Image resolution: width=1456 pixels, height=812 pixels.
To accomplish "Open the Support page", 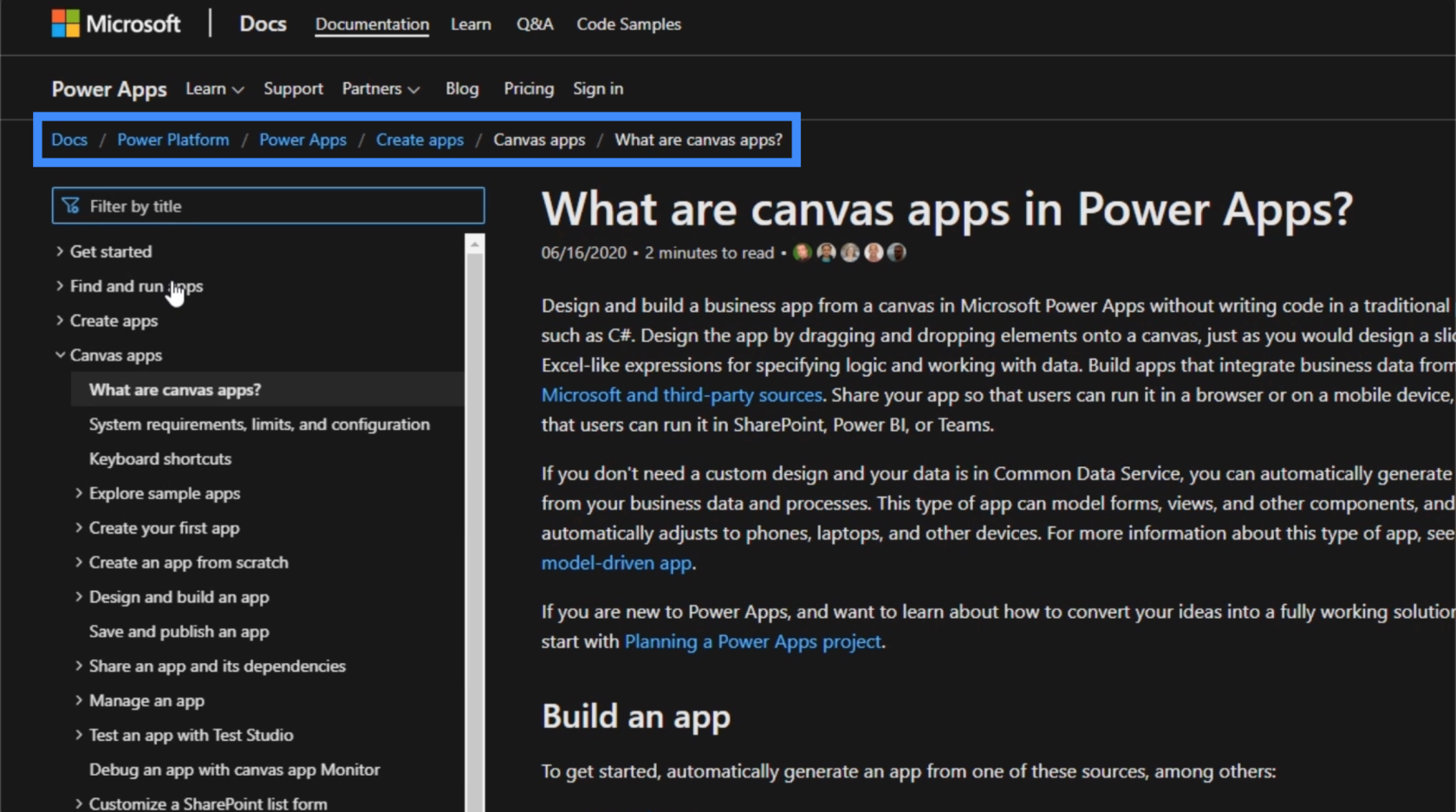I will [x=293, y=88].
